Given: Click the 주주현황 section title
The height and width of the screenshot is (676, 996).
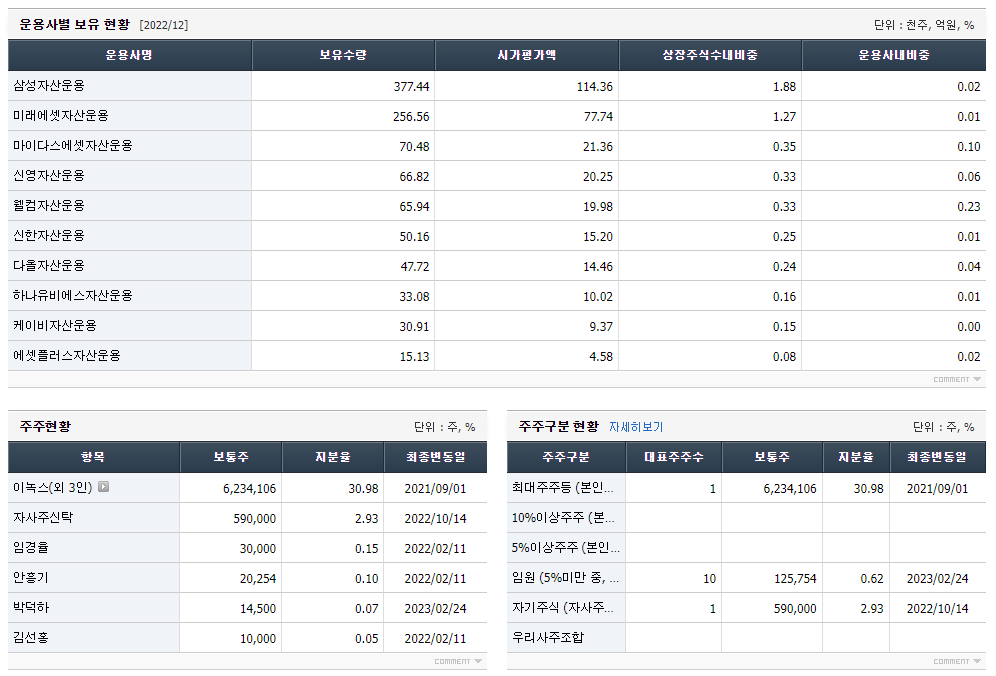Looking at the screenshot, I should click(x=45, y=426).
